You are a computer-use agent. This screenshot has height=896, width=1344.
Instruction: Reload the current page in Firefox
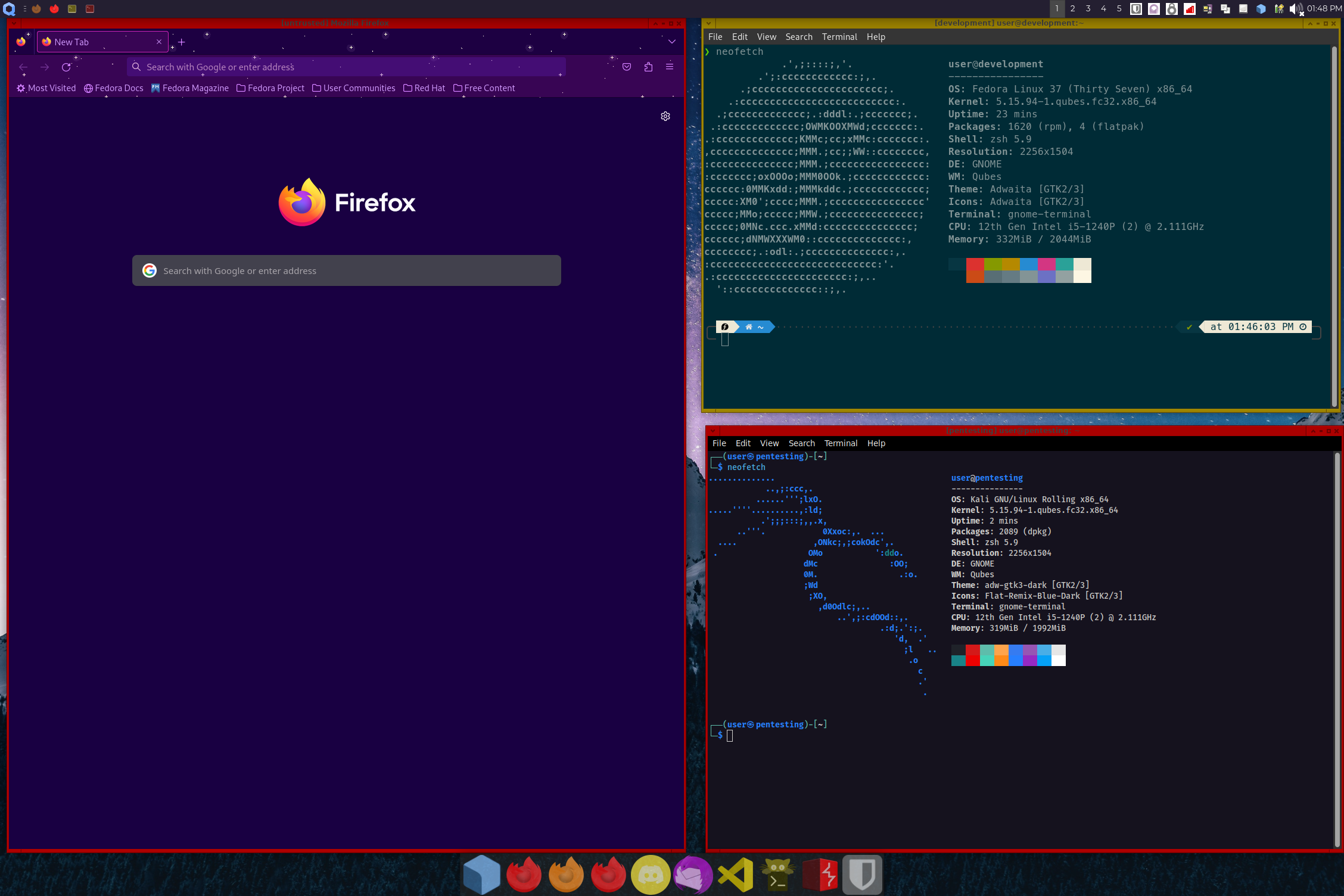66,67
